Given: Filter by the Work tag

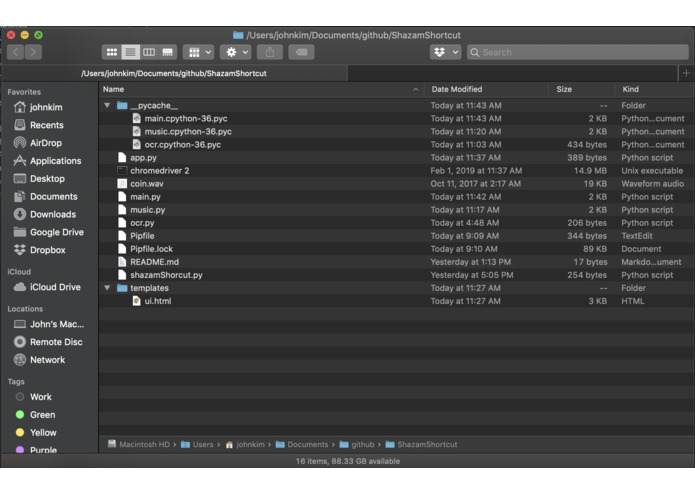Looking at the screenshot, I should (40, 397).
